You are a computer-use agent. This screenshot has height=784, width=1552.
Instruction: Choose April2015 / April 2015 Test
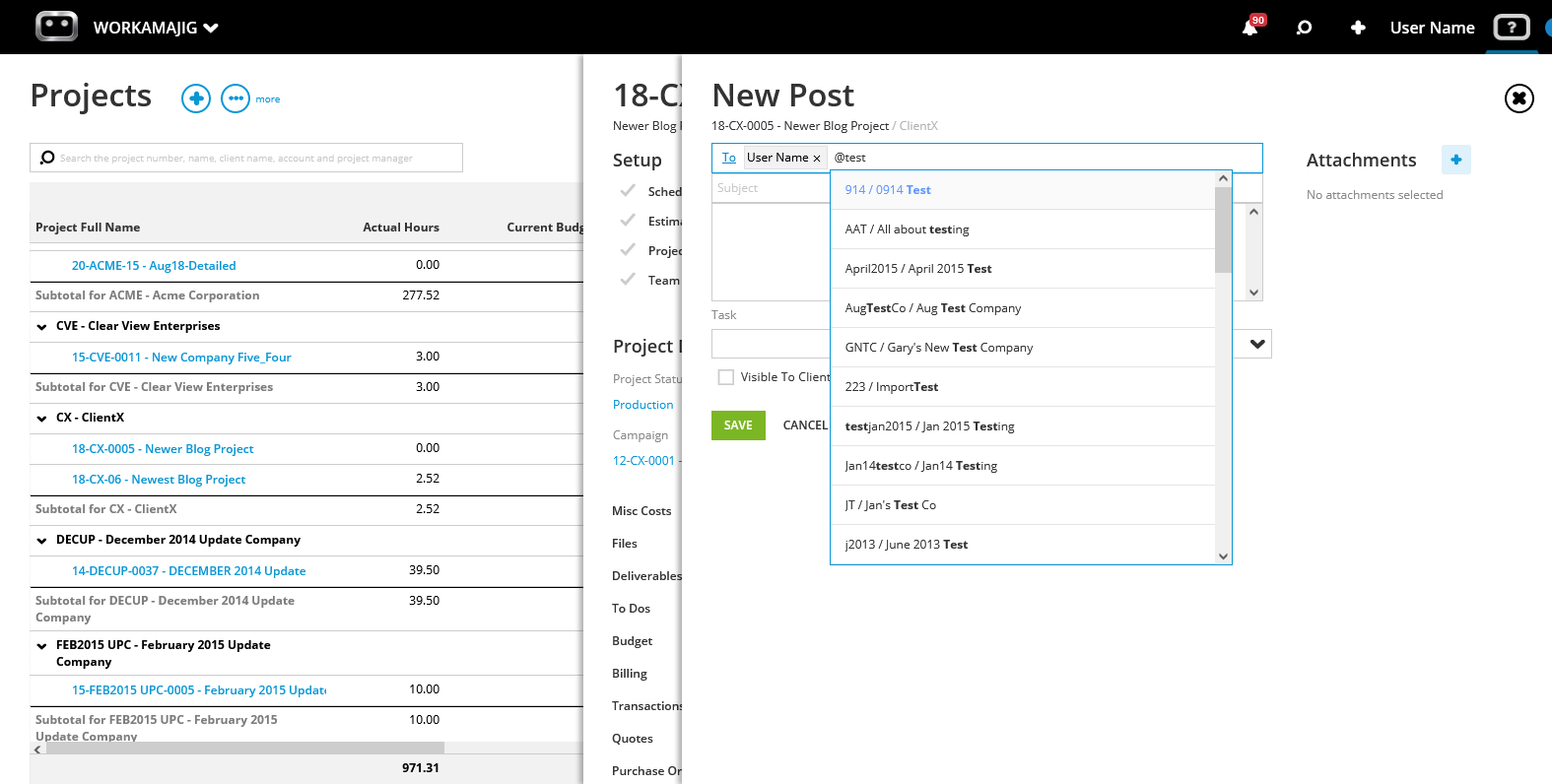(1023, 269)
